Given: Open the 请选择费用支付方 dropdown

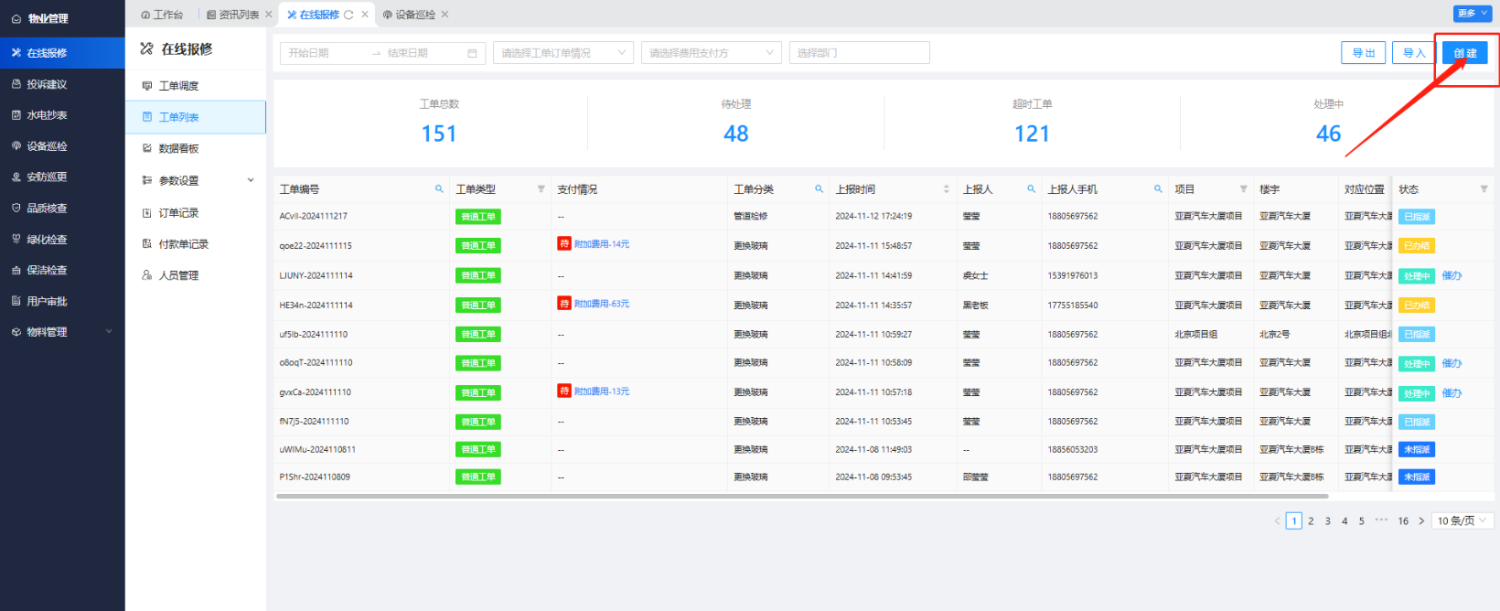Looking at the screenshot, I should [711, 53].
